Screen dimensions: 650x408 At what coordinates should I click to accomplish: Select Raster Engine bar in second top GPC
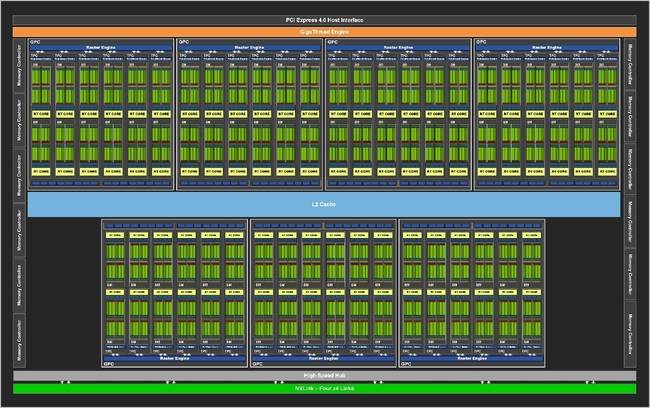250,48
